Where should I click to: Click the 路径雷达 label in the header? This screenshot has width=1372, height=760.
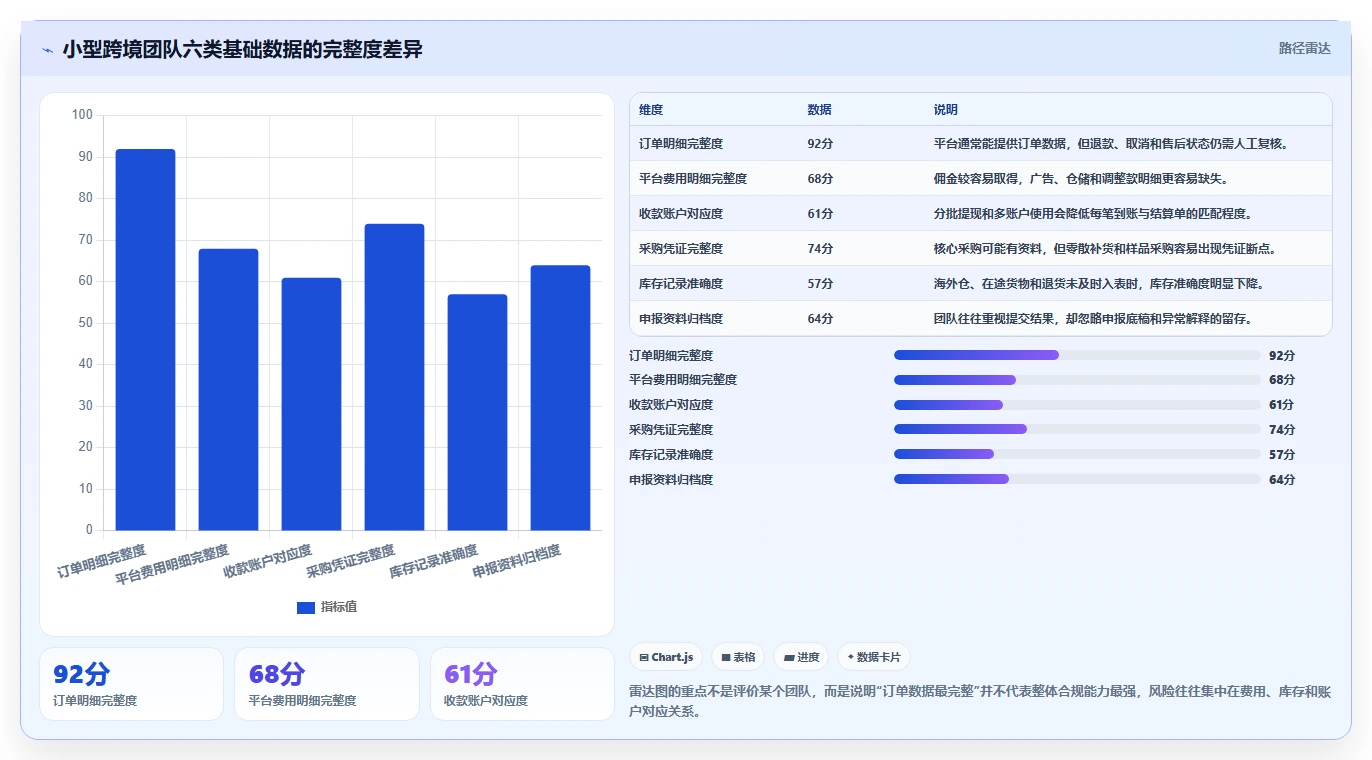[x=1304, y=48]
